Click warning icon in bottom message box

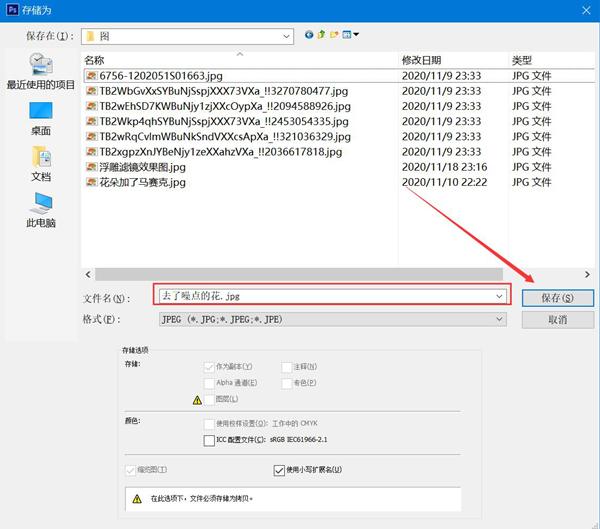click(137, 499)
